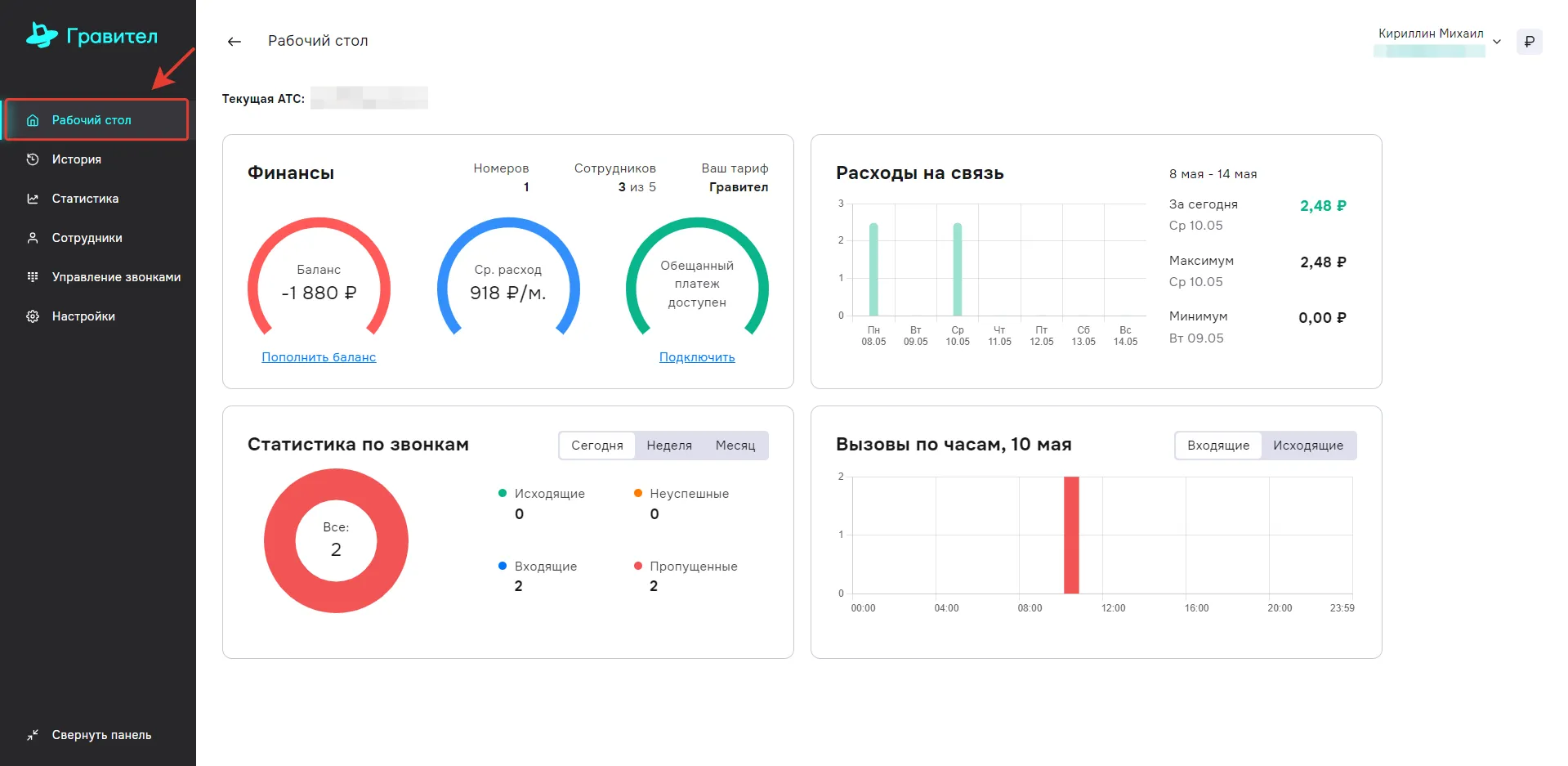Select the Сегодня call statistics period

click(x=597, y=446)
